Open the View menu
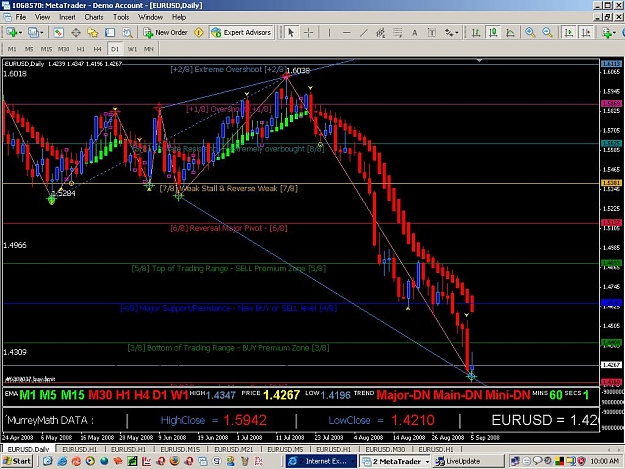Image resolution: width=625 pixels, height=469 pixels. [42, 17]
